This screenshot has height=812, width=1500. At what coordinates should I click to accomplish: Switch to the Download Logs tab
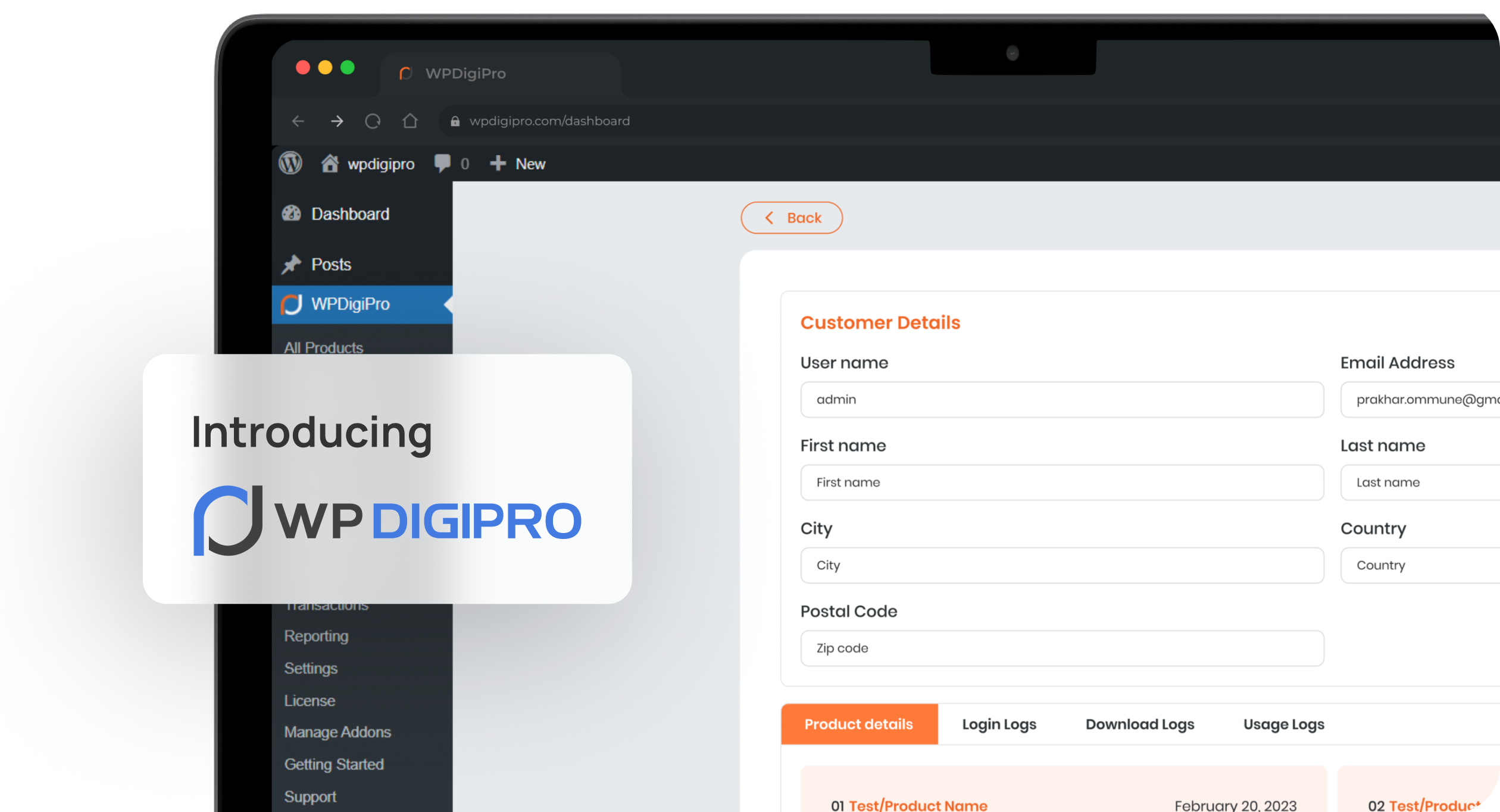(1140, 725)
